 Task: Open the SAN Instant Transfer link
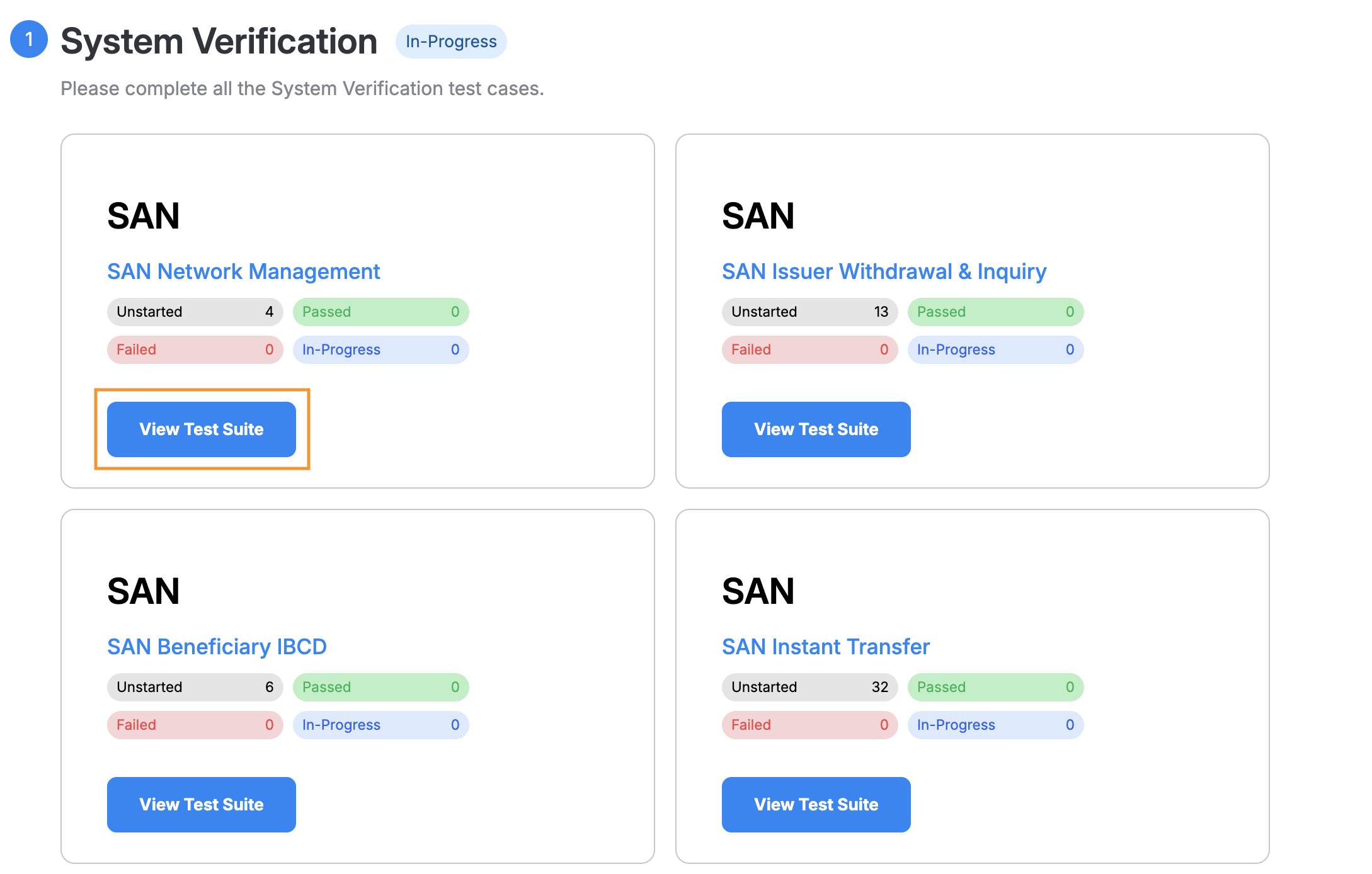825,646
